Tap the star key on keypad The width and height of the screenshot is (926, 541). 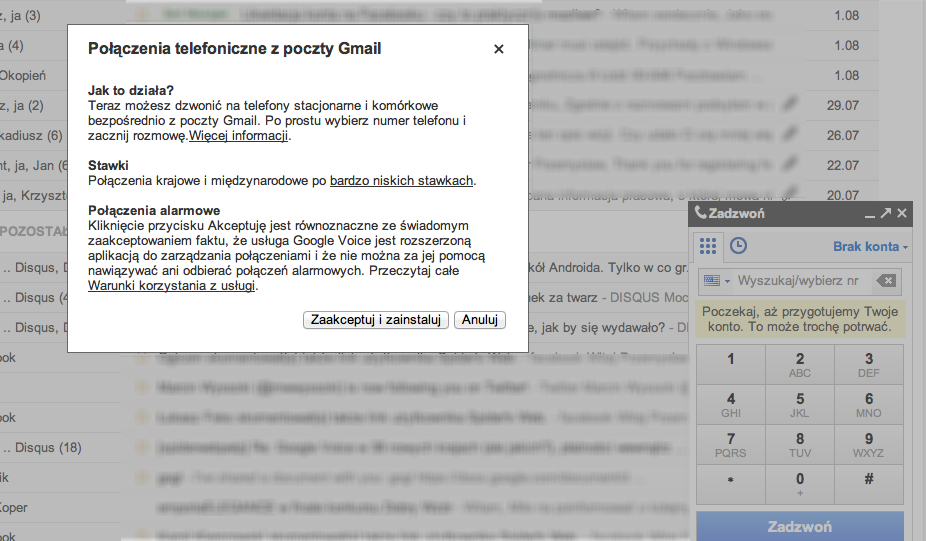point(731,484)
